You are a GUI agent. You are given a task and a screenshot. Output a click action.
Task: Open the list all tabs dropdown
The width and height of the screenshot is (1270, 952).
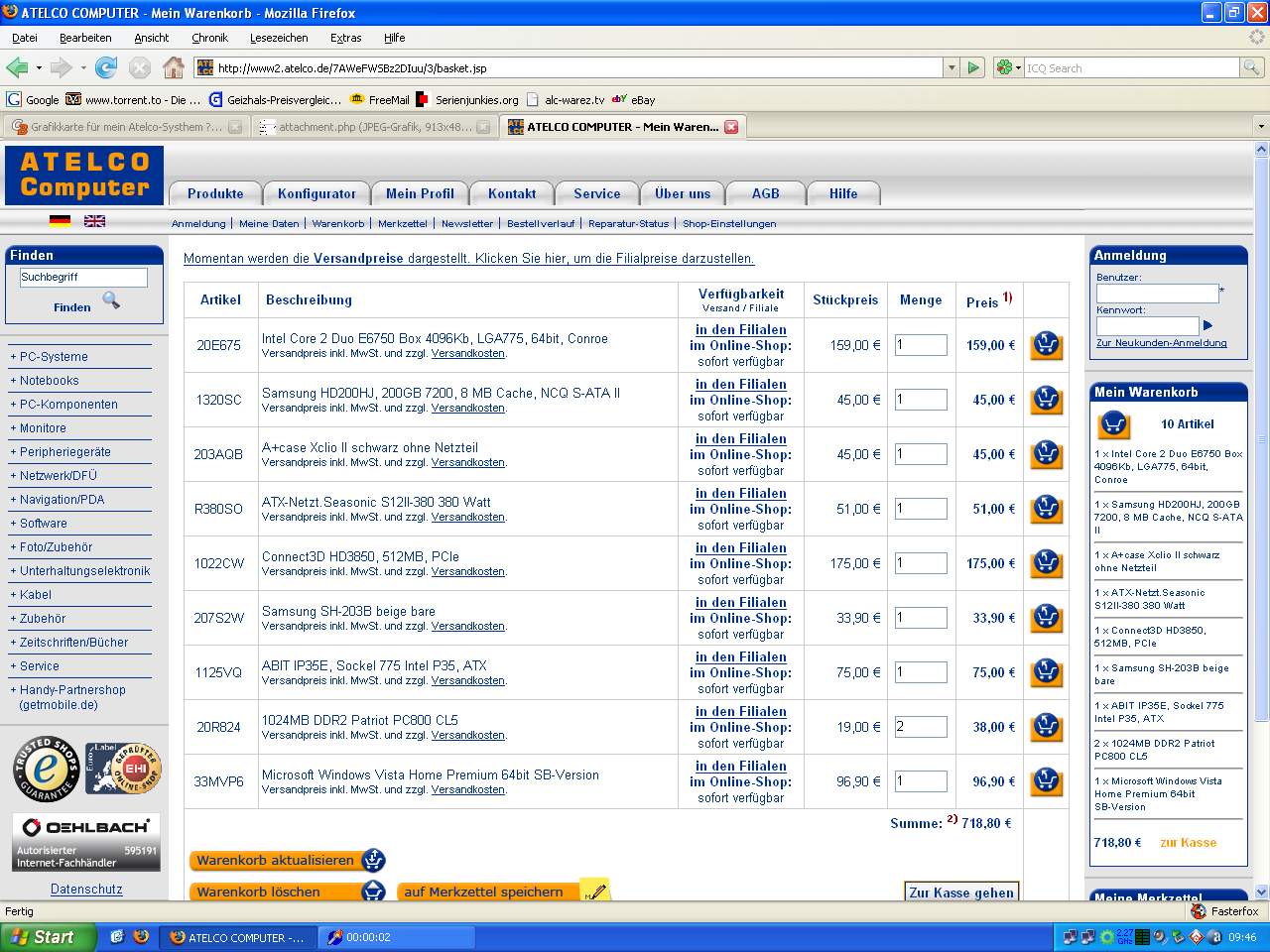pyautogui.click(x=1261, y=127)
